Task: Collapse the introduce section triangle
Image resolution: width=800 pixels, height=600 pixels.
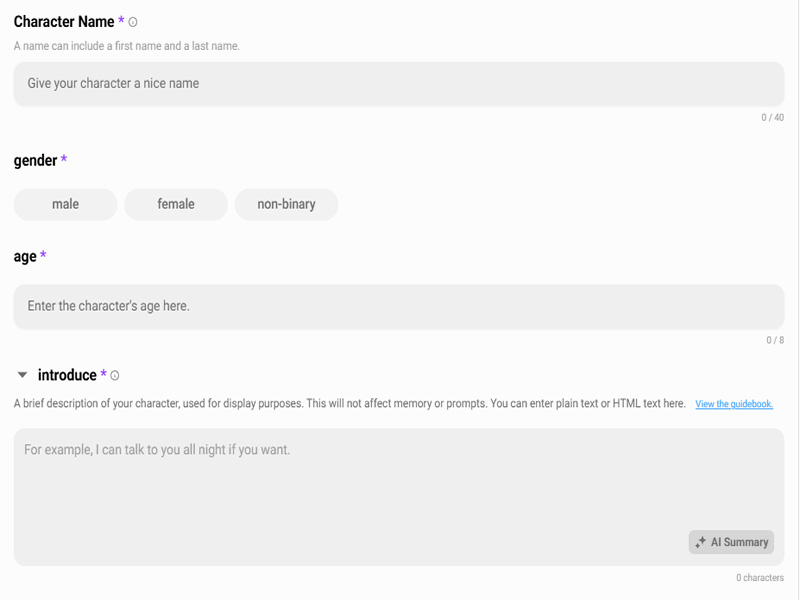Action: pyautogui.click(x=22, y=375)
